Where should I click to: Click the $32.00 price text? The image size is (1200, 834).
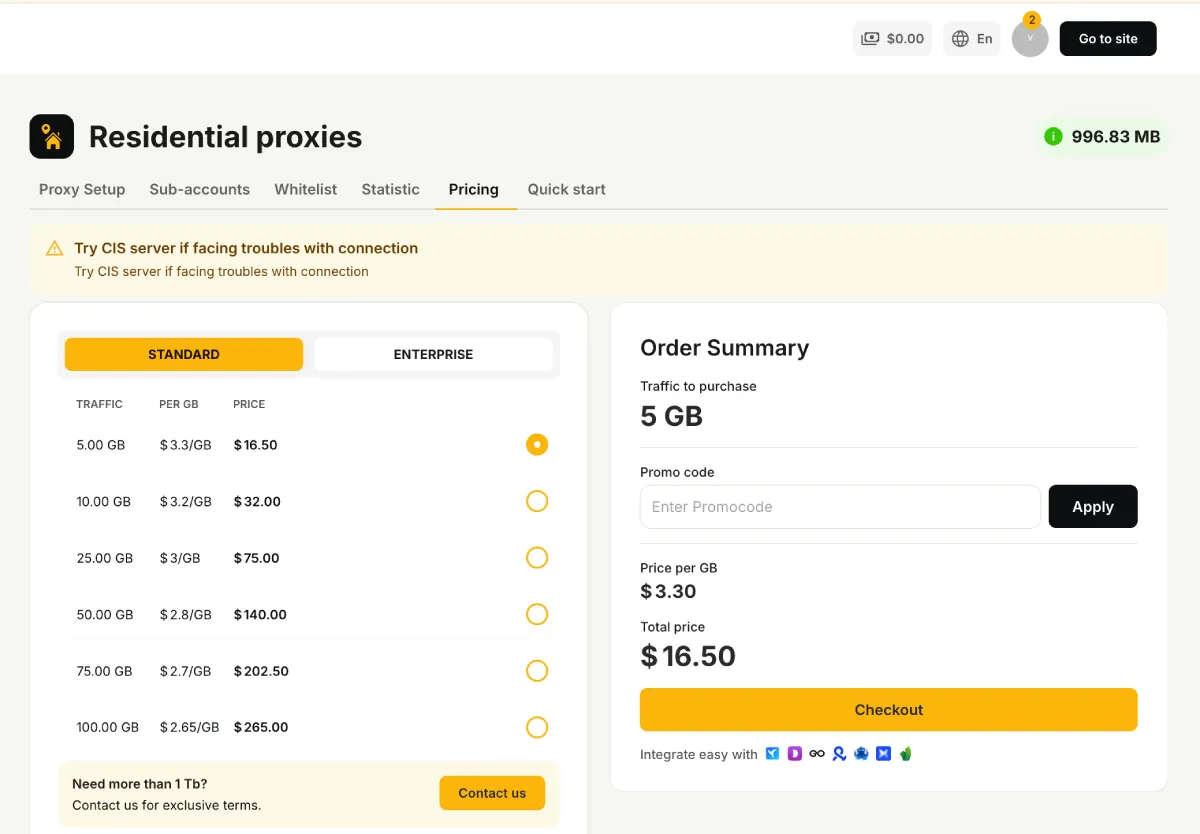point(257,501)
